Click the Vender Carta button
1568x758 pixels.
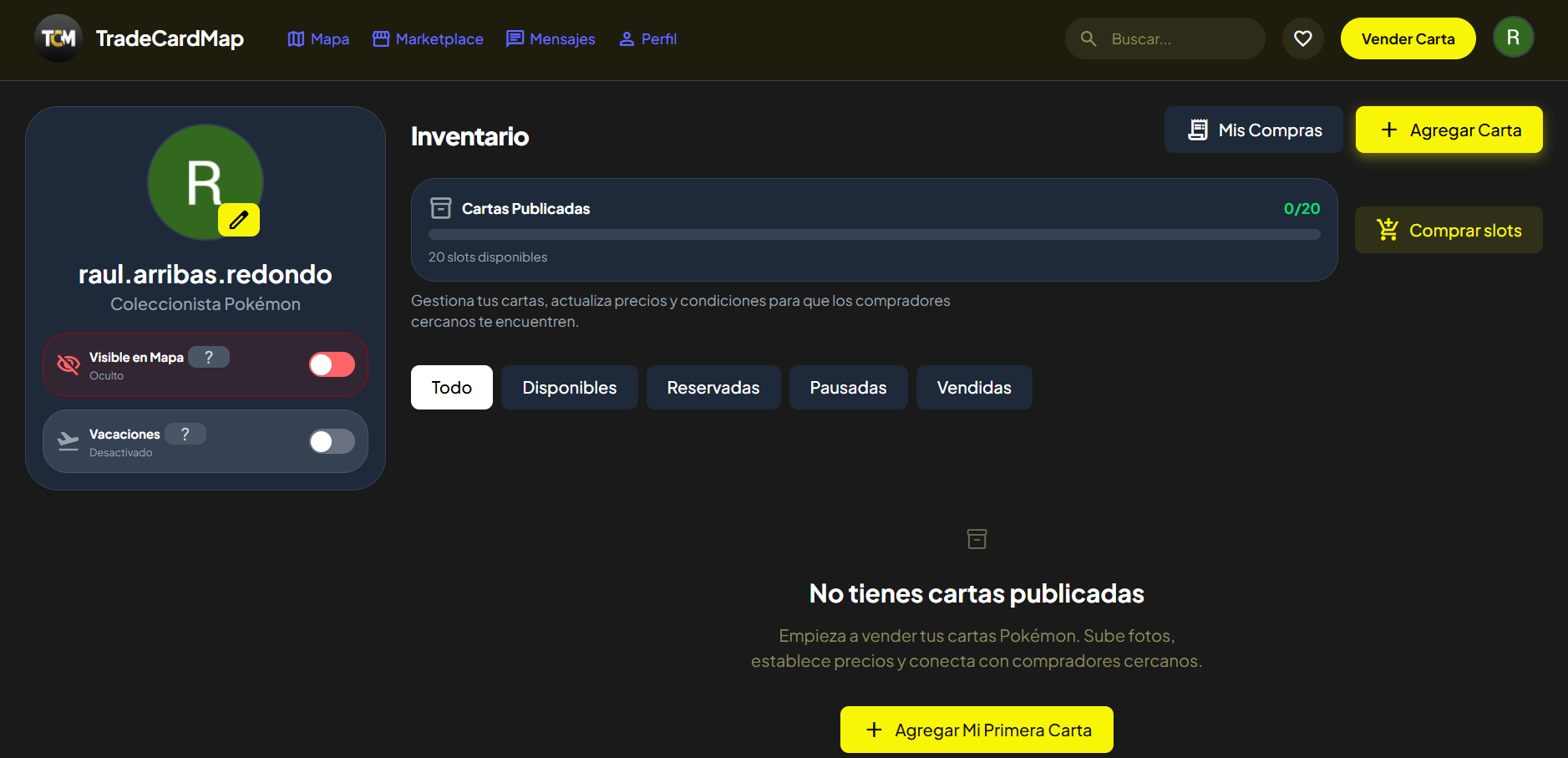[x=1408, y=38]
